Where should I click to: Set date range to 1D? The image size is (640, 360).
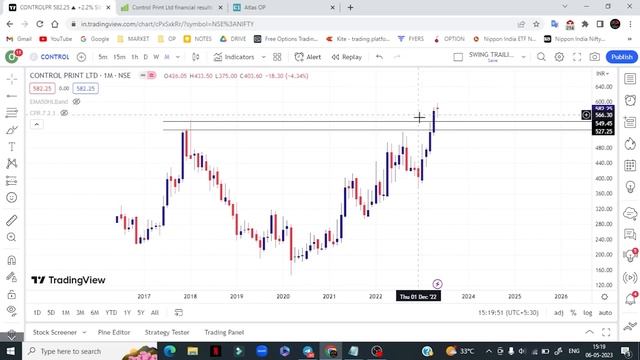pyautogui.click(x=37, y=313)
